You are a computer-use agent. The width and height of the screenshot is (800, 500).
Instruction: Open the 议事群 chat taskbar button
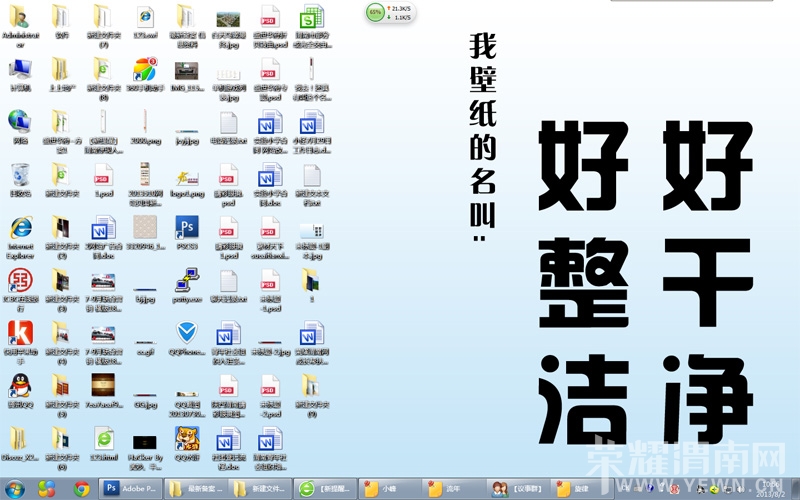point(515,489)
